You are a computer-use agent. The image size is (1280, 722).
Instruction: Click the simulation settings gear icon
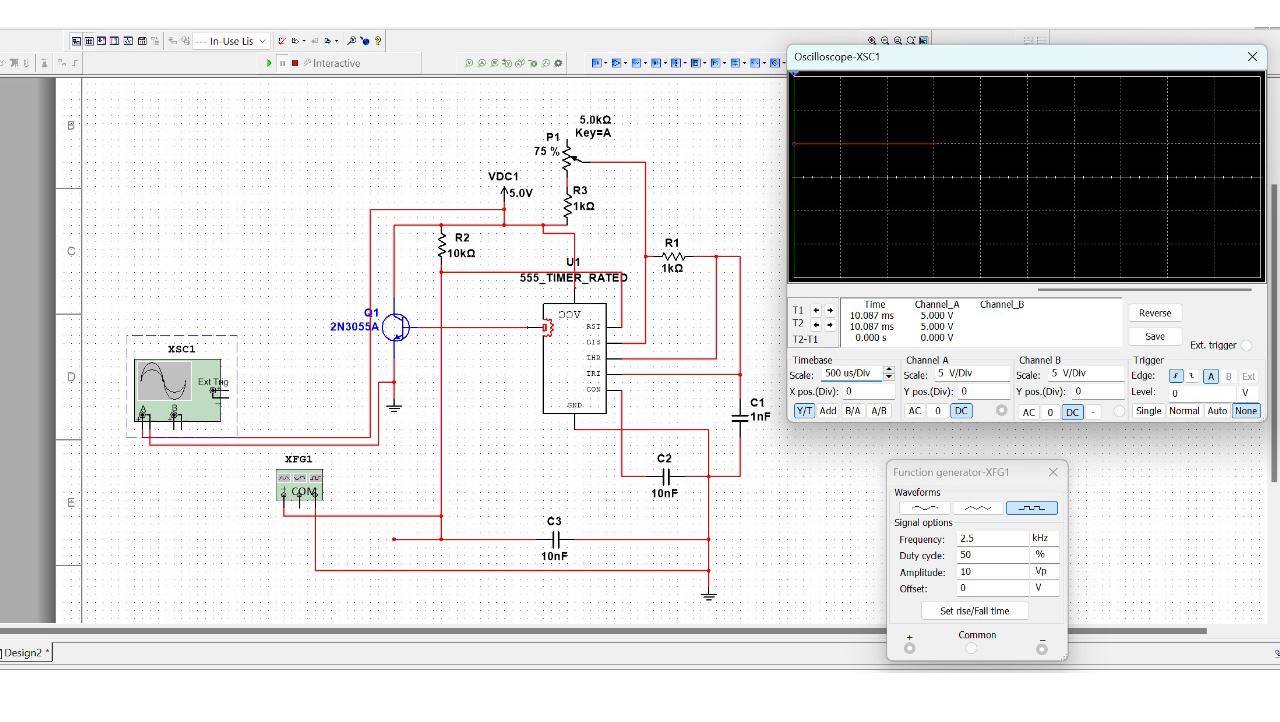tap(557, 62)
